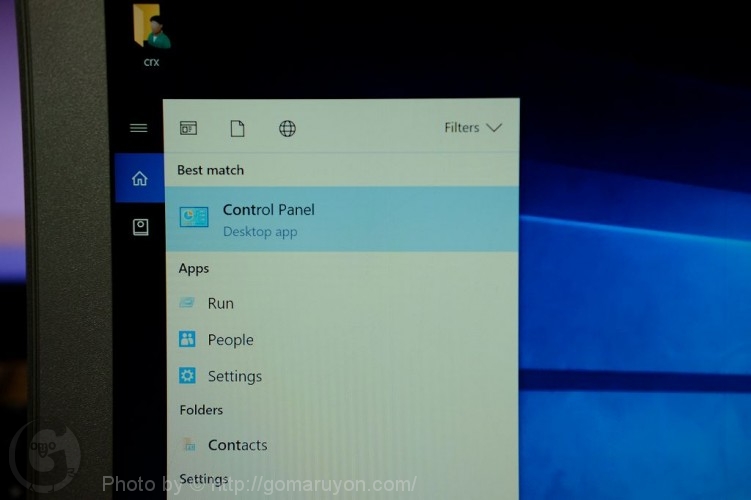Open Control Panel best match result
The image size is (751, 500).
[342, 219]
